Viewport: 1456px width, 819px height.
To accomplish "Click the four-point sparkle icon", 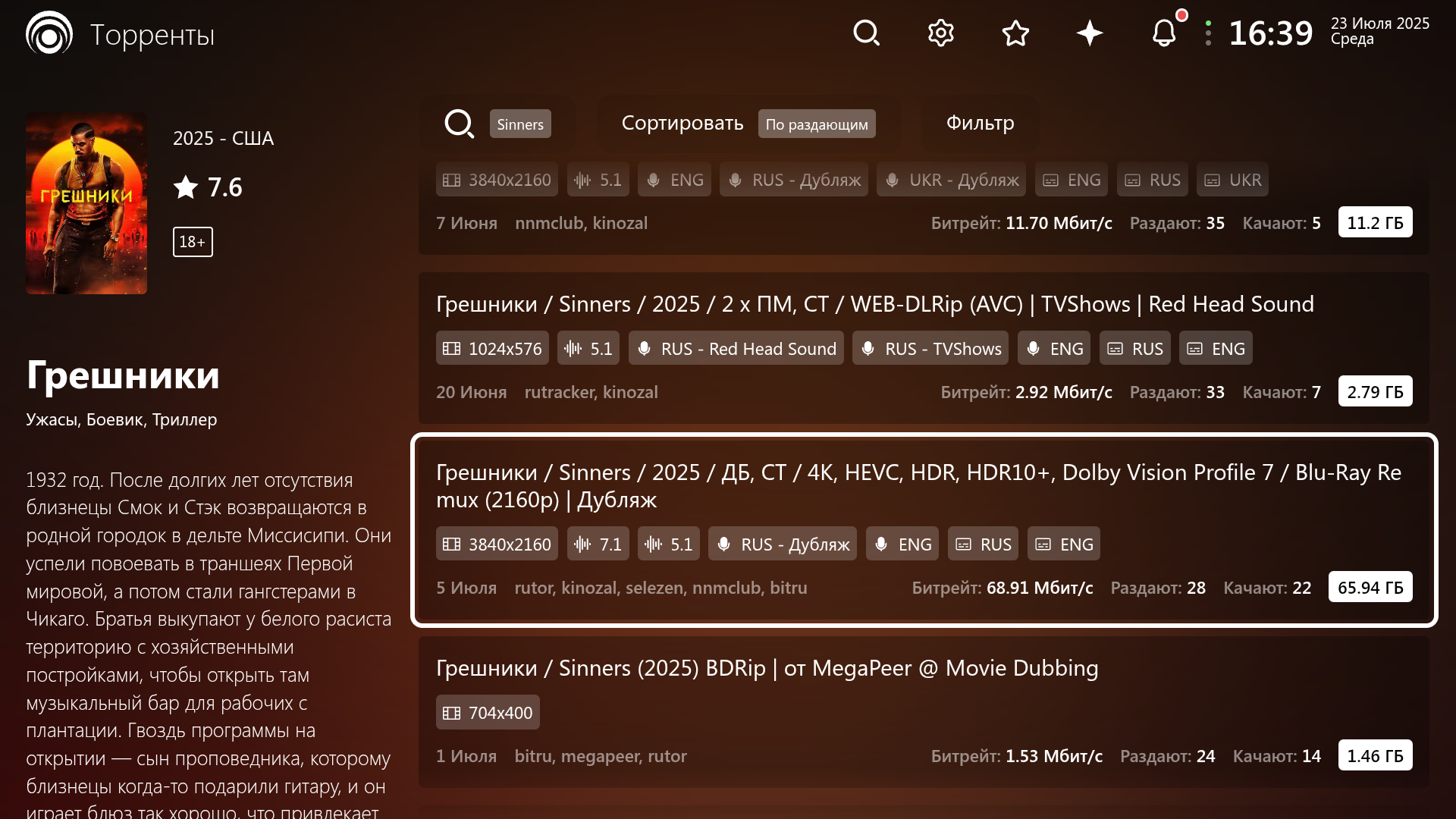I will [x=1090, y=33].
